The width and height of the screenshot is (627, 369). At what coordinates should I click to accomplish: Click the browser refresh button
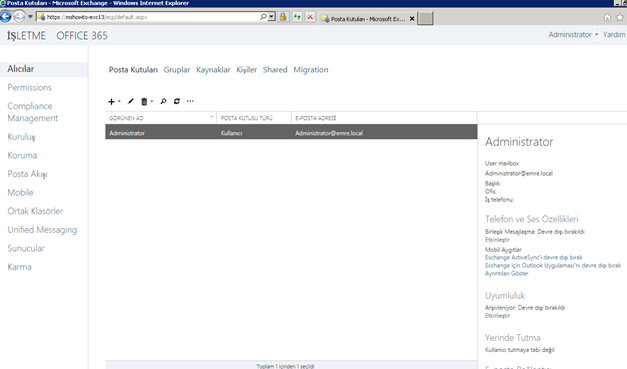click(297, 17)
